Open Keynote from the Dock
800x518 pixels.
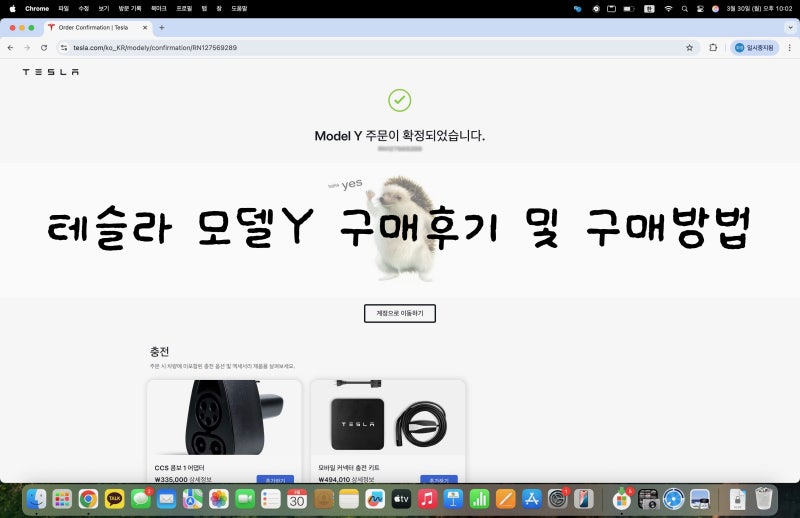(x=453, y=499)
